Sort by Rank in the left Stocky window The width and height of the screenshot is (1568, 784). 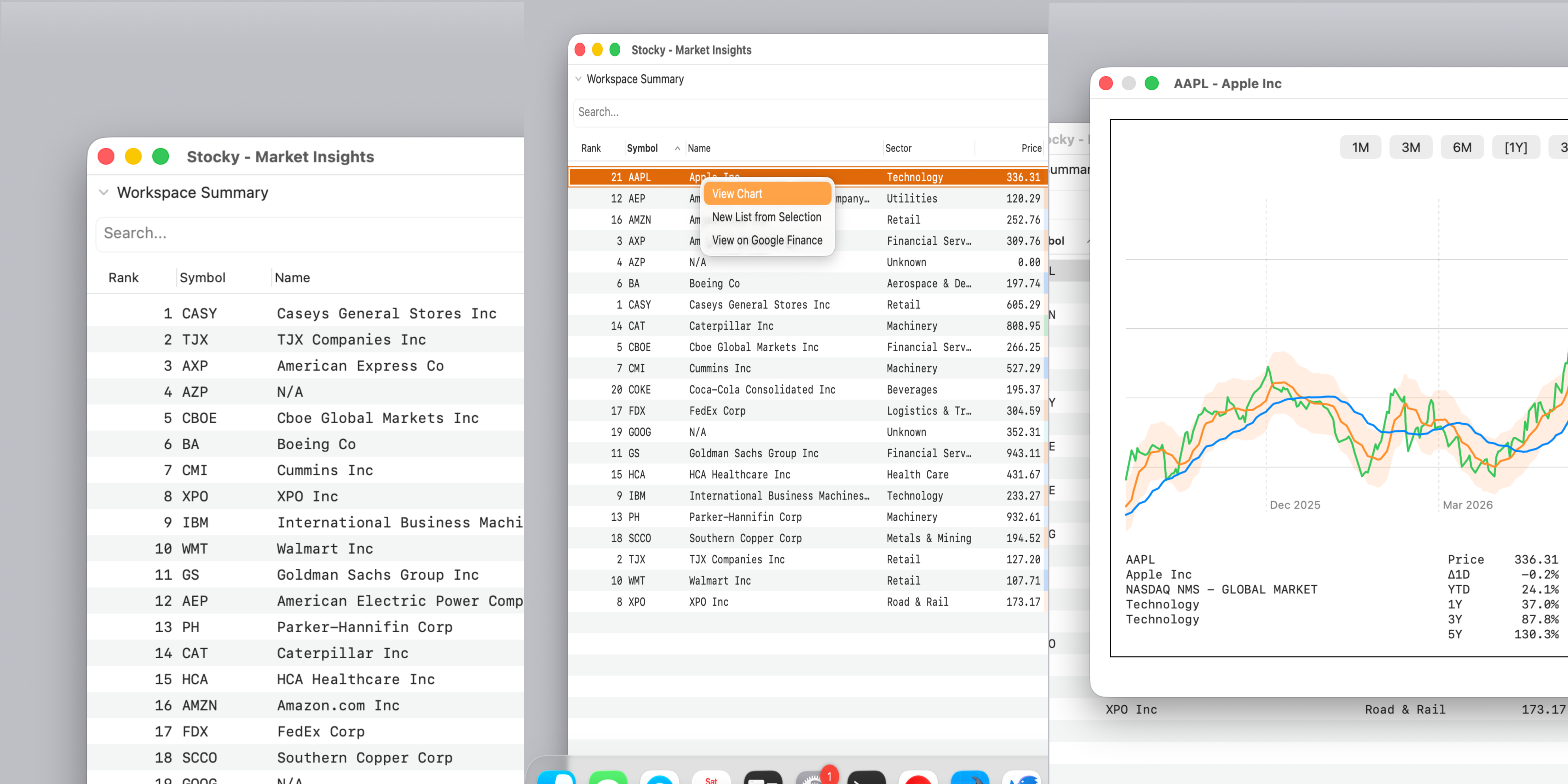click(124, 278)
